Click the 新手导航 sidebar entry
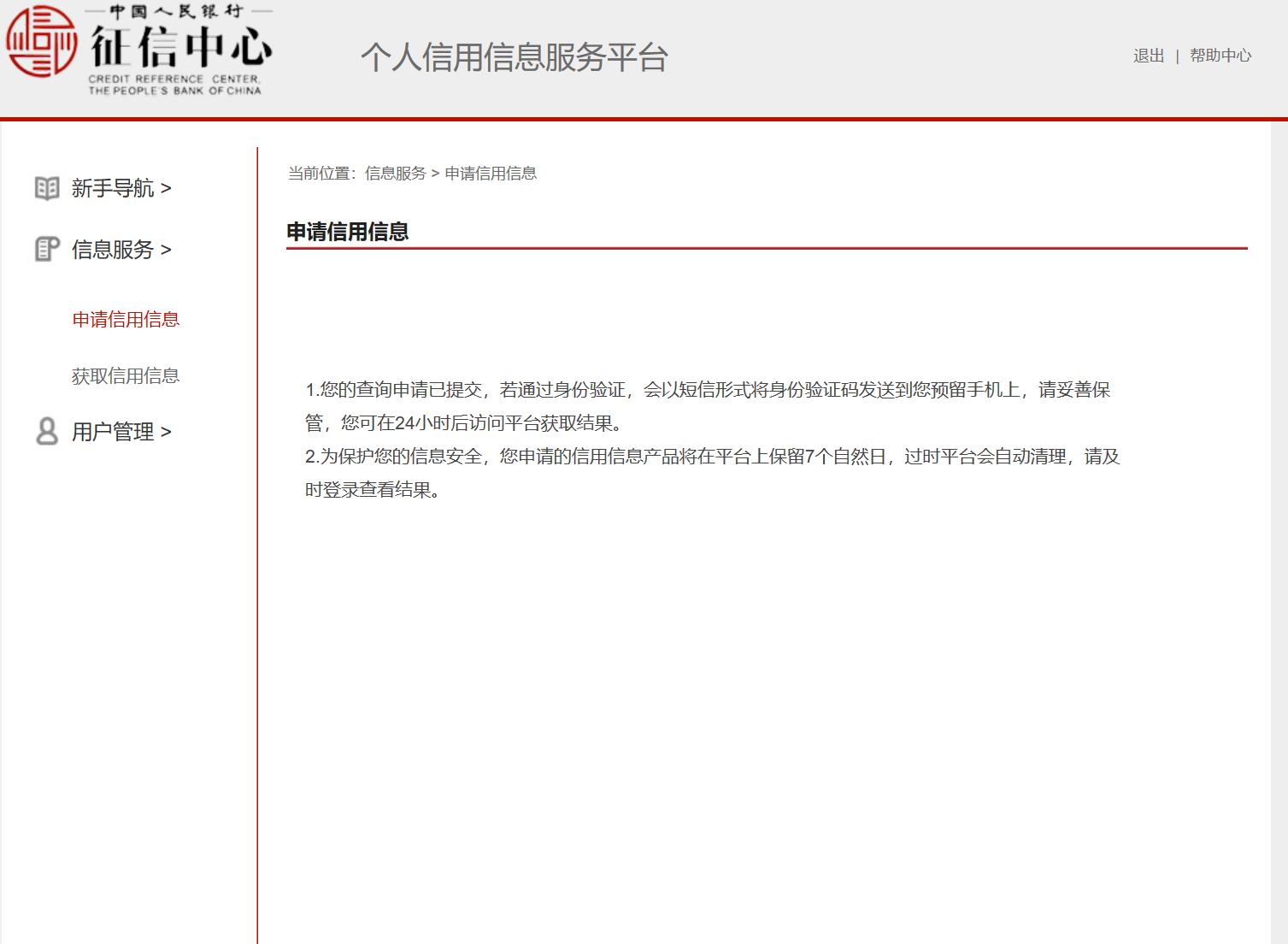The height and width of the screenshot is (944, 1288). coord(112,189)
